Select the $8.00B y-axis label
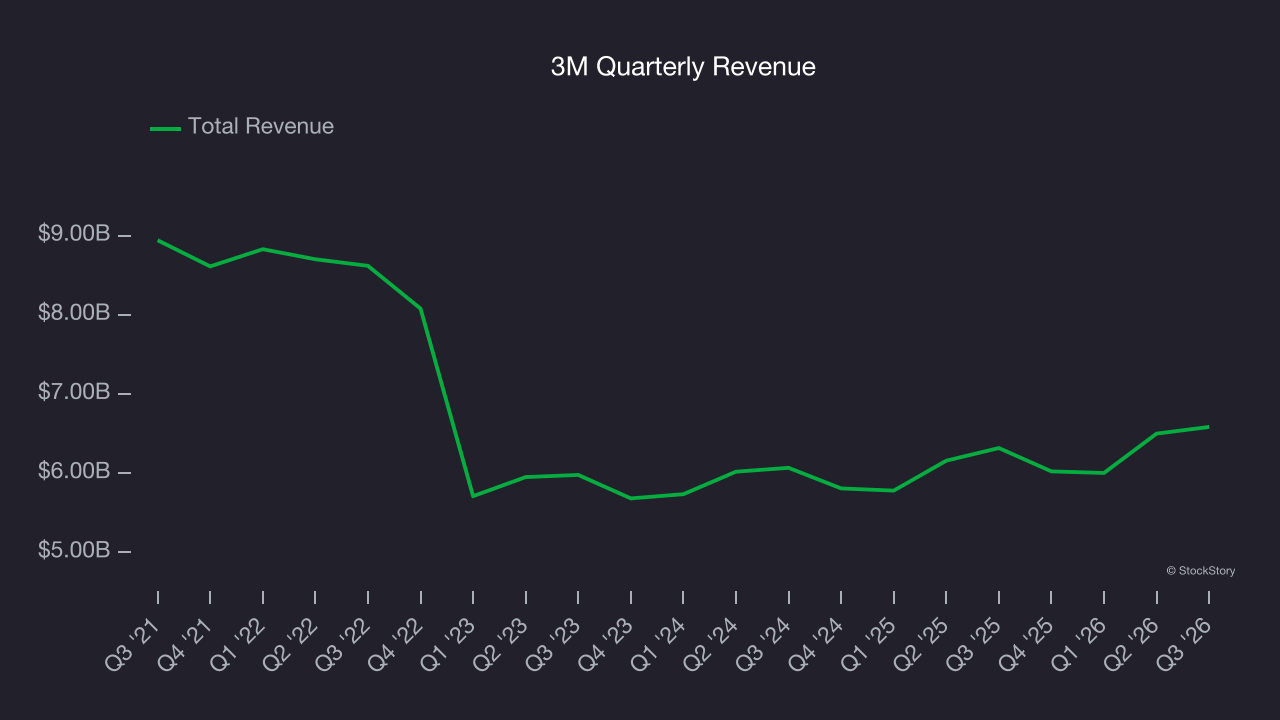This screenshot has height=720, width=1280. pyautogui.click(x=74, y=313)
